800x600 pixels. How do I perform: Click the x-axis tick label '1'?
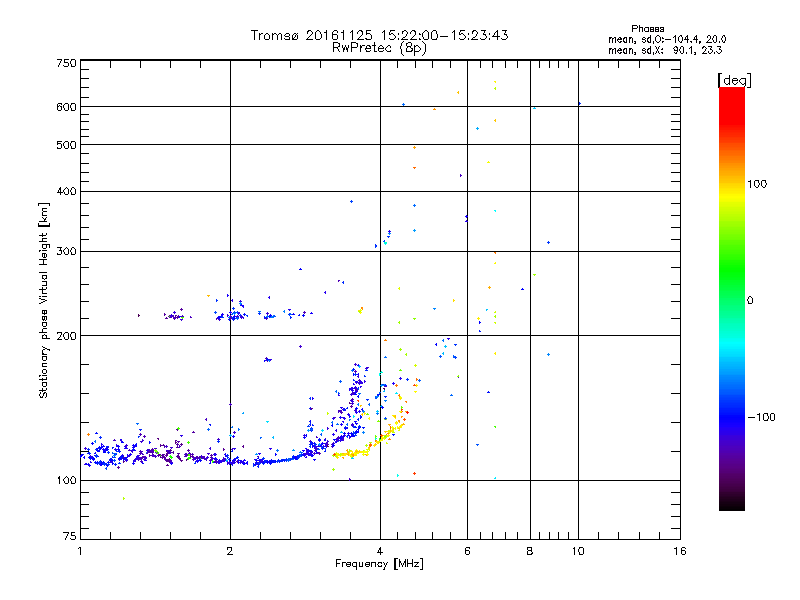80,551
